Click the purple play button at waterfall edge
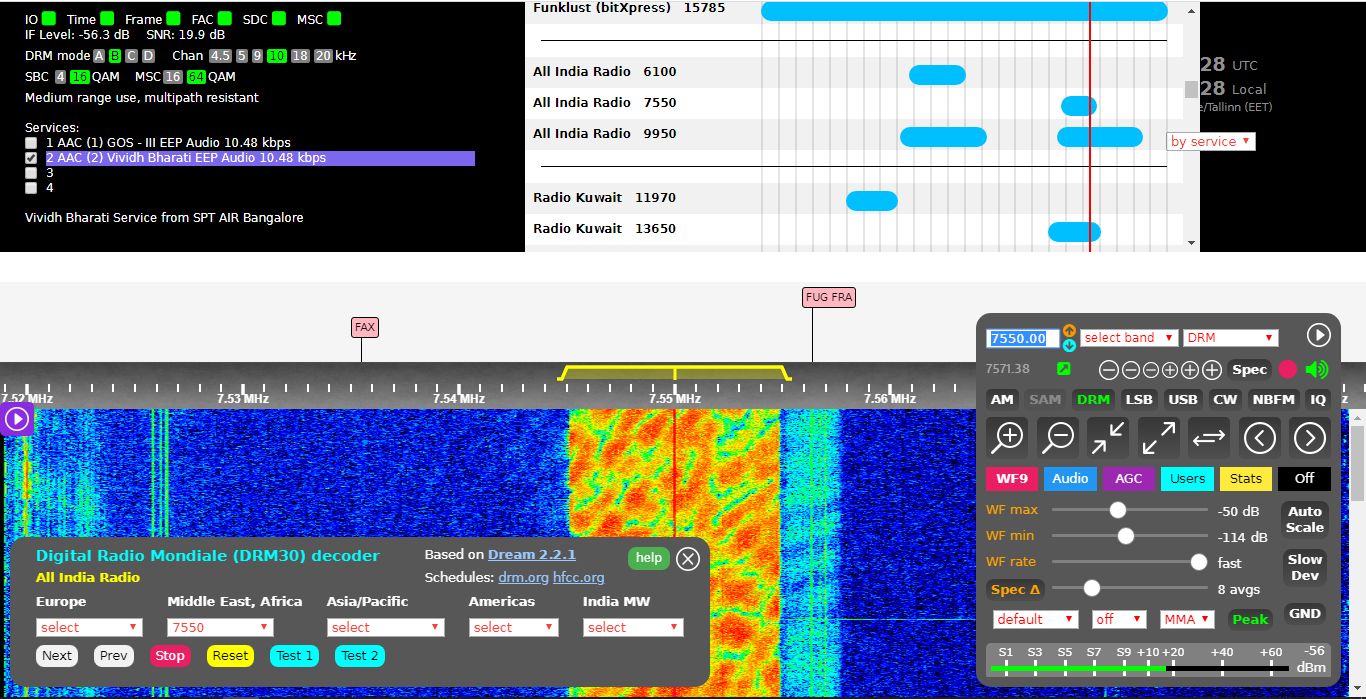 [17, 419]
